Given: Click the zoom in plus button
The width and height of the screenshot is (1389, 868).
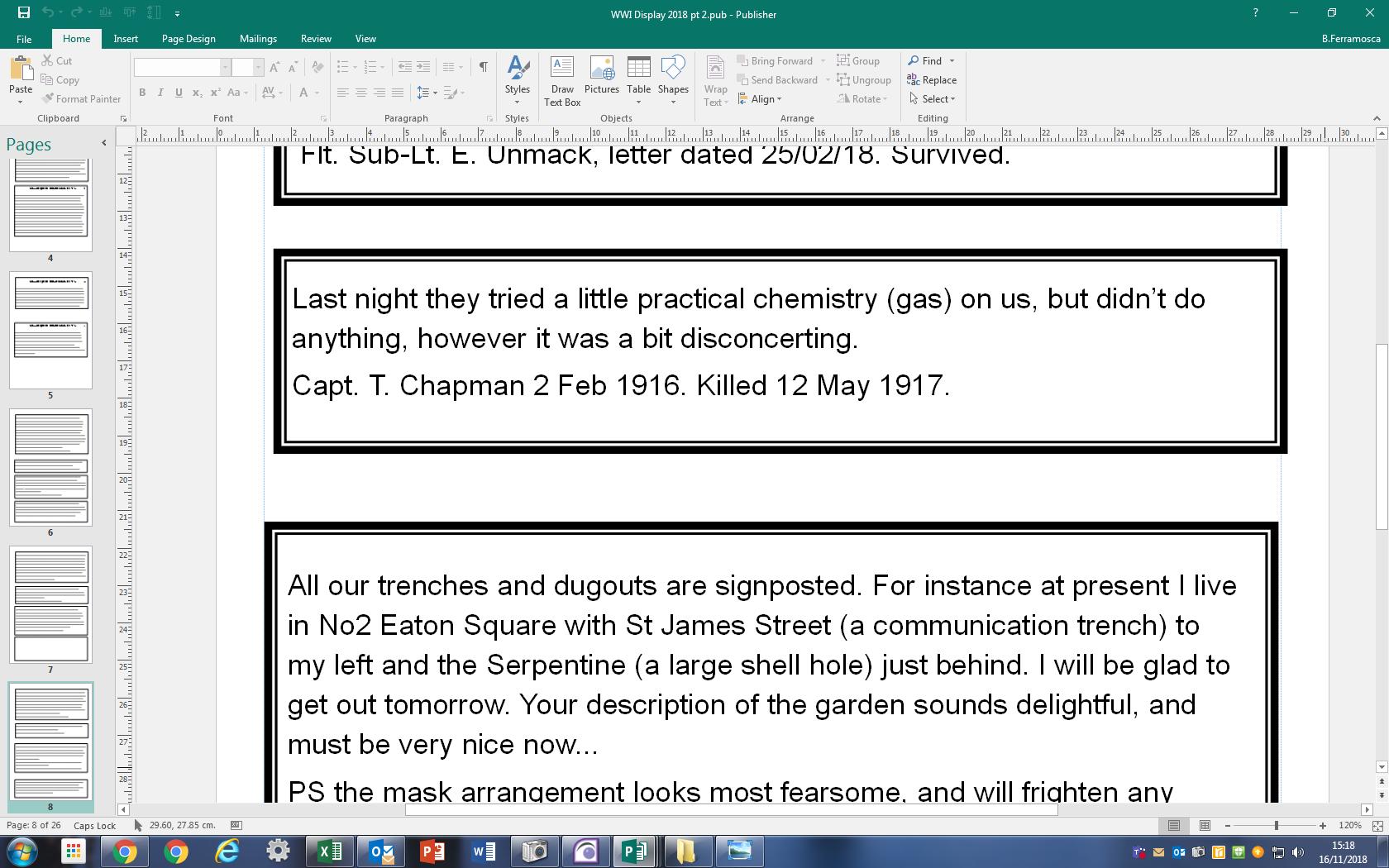Looking at the screenshot, I should [x=1323, y=825].
